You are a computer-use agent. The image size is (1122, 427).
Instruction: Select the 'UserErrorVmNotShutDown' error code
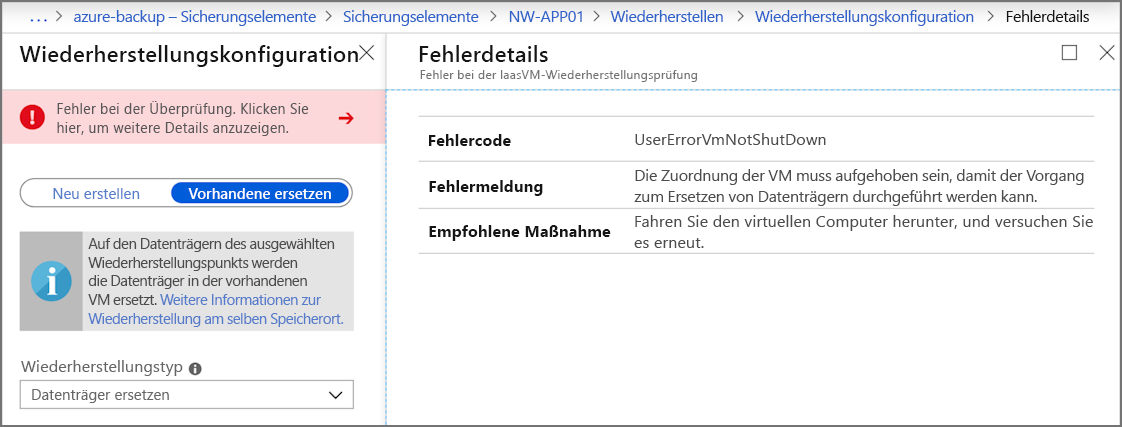(x=730, y=140)
